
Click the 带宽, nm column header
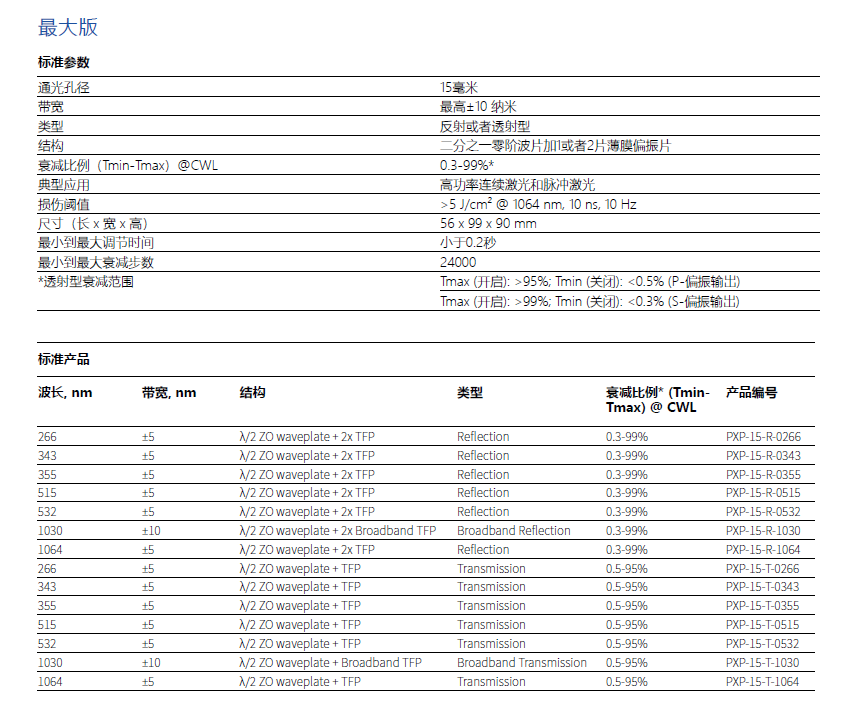pyautogui.click(x=169, y=393)
